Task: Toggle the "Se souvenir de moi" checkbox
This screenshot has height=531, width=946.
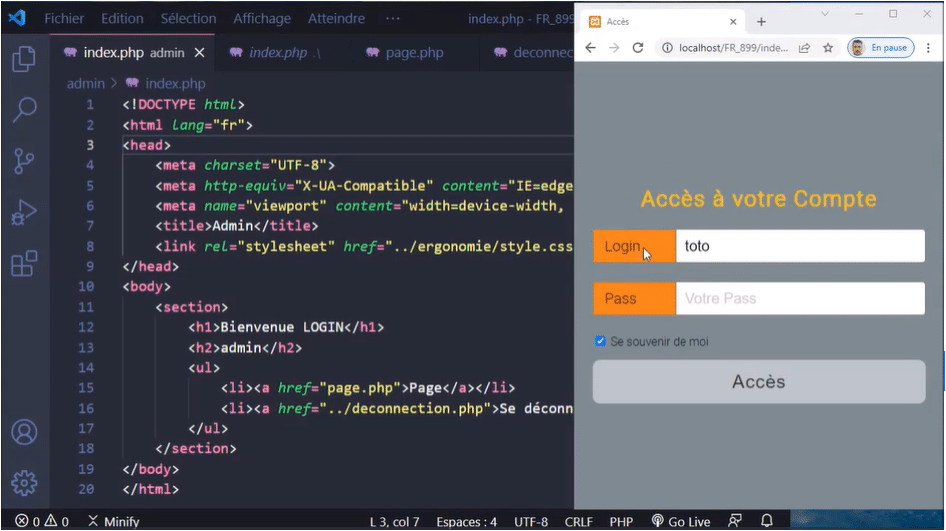Action: [600, 342]
